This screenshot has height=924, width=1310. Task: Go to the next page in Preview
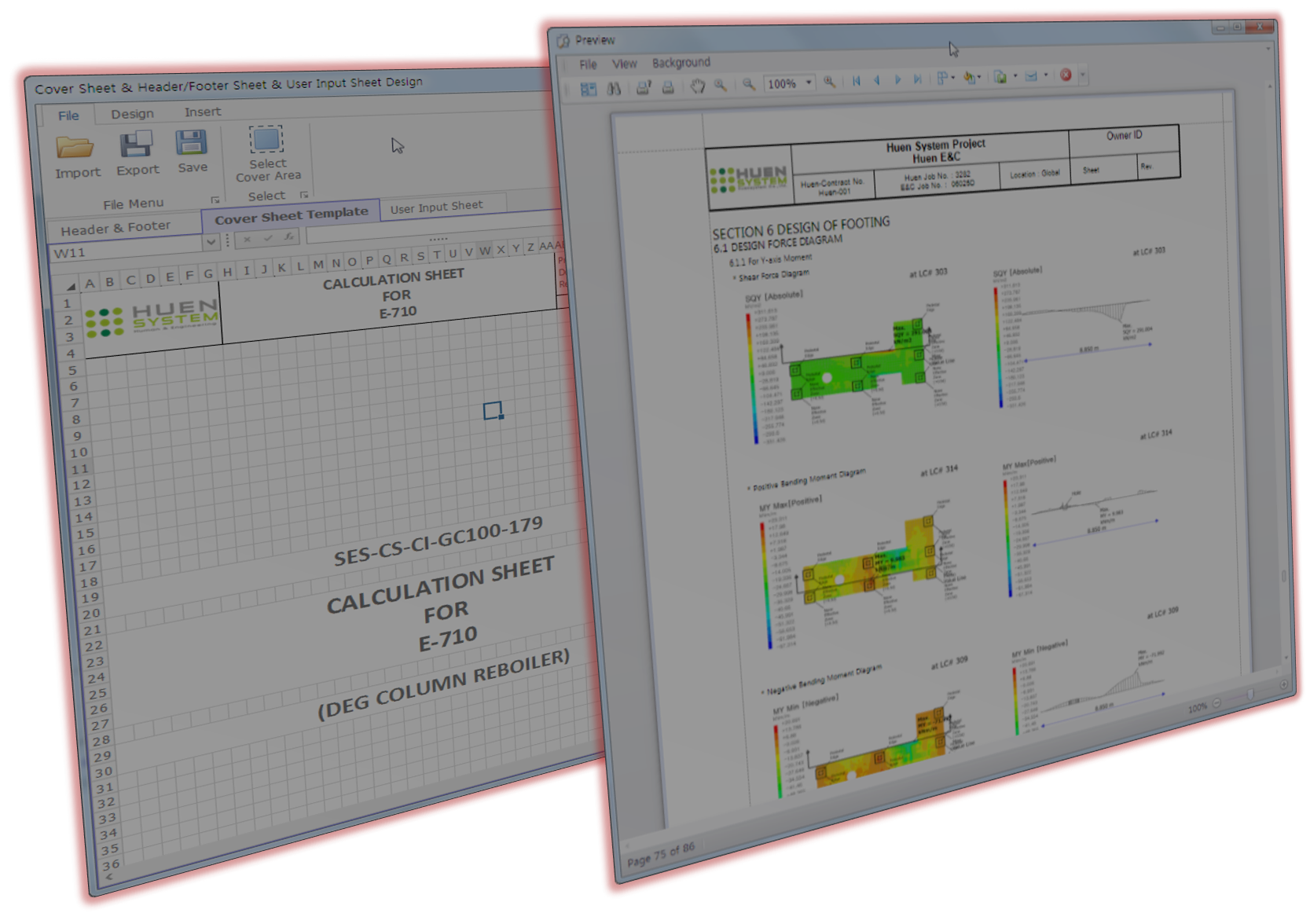tap(897, 80)
